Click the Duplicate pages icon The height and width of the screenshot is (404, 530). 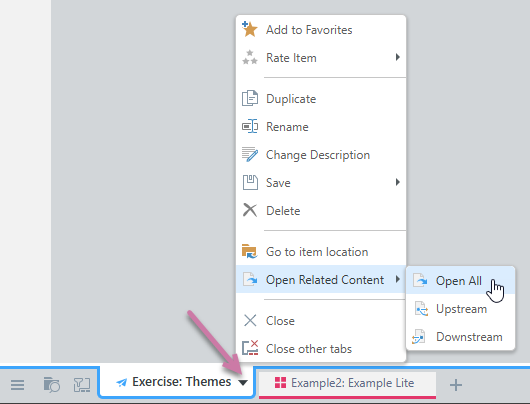pos(250,98)
